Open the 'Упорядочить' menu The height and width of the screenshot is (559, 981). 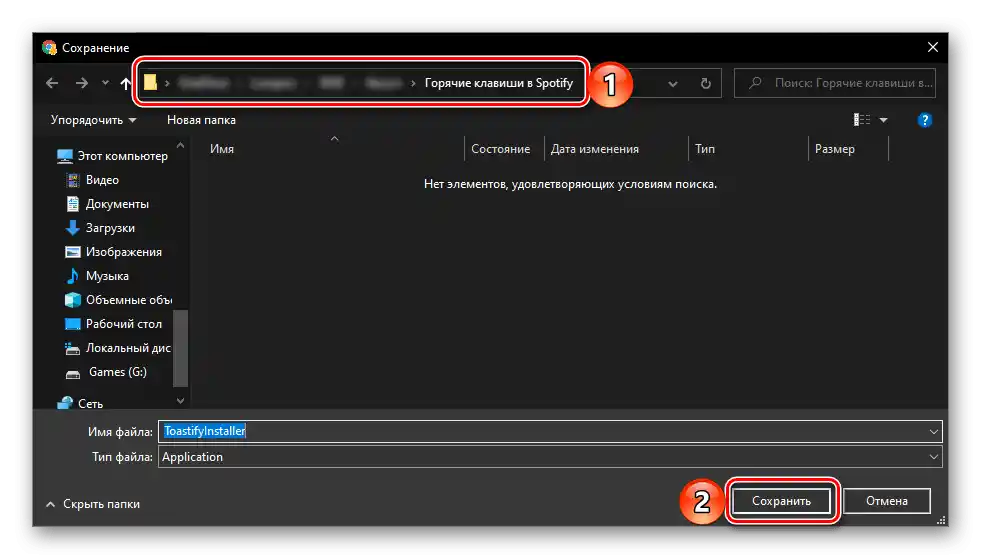(93, 120)
